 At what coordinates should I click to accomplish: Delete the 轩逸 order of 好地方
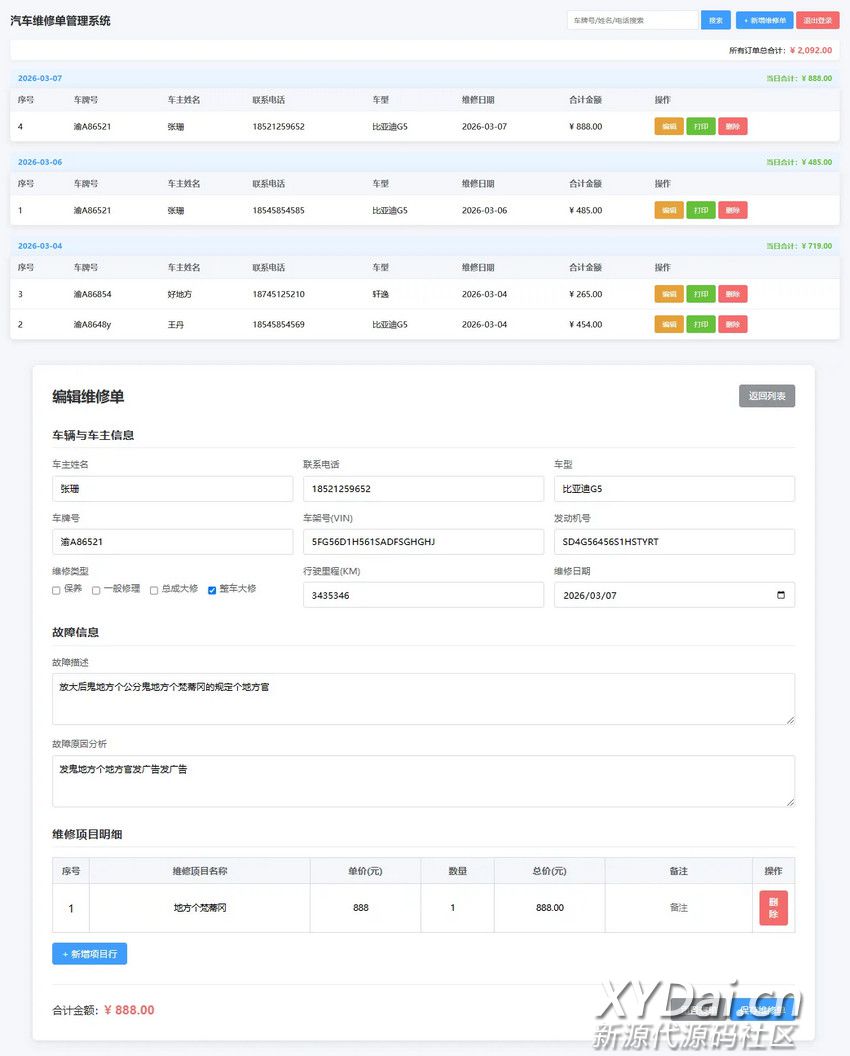click(732, 295)
